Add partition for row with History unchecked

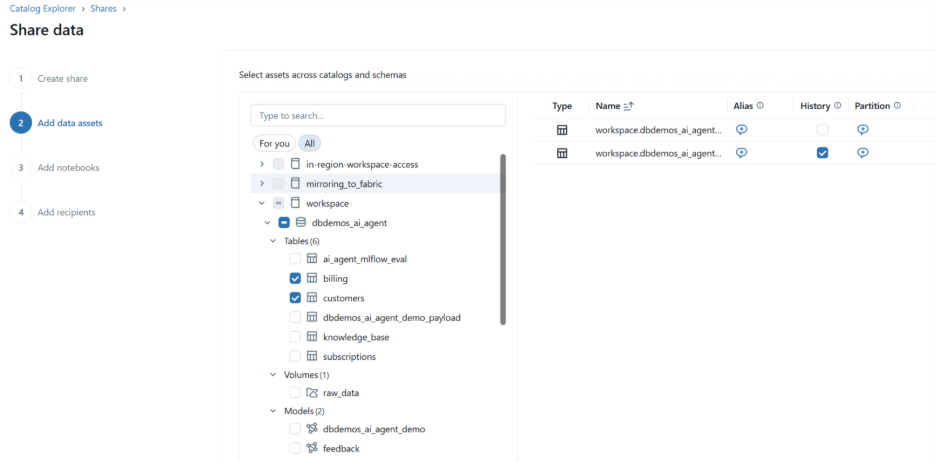[863, 130]
